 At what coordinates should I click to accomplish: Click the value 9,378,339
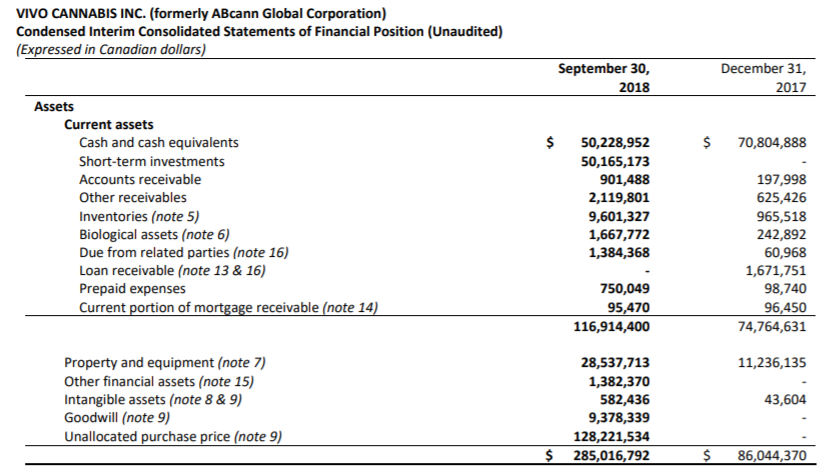[619, 417]
